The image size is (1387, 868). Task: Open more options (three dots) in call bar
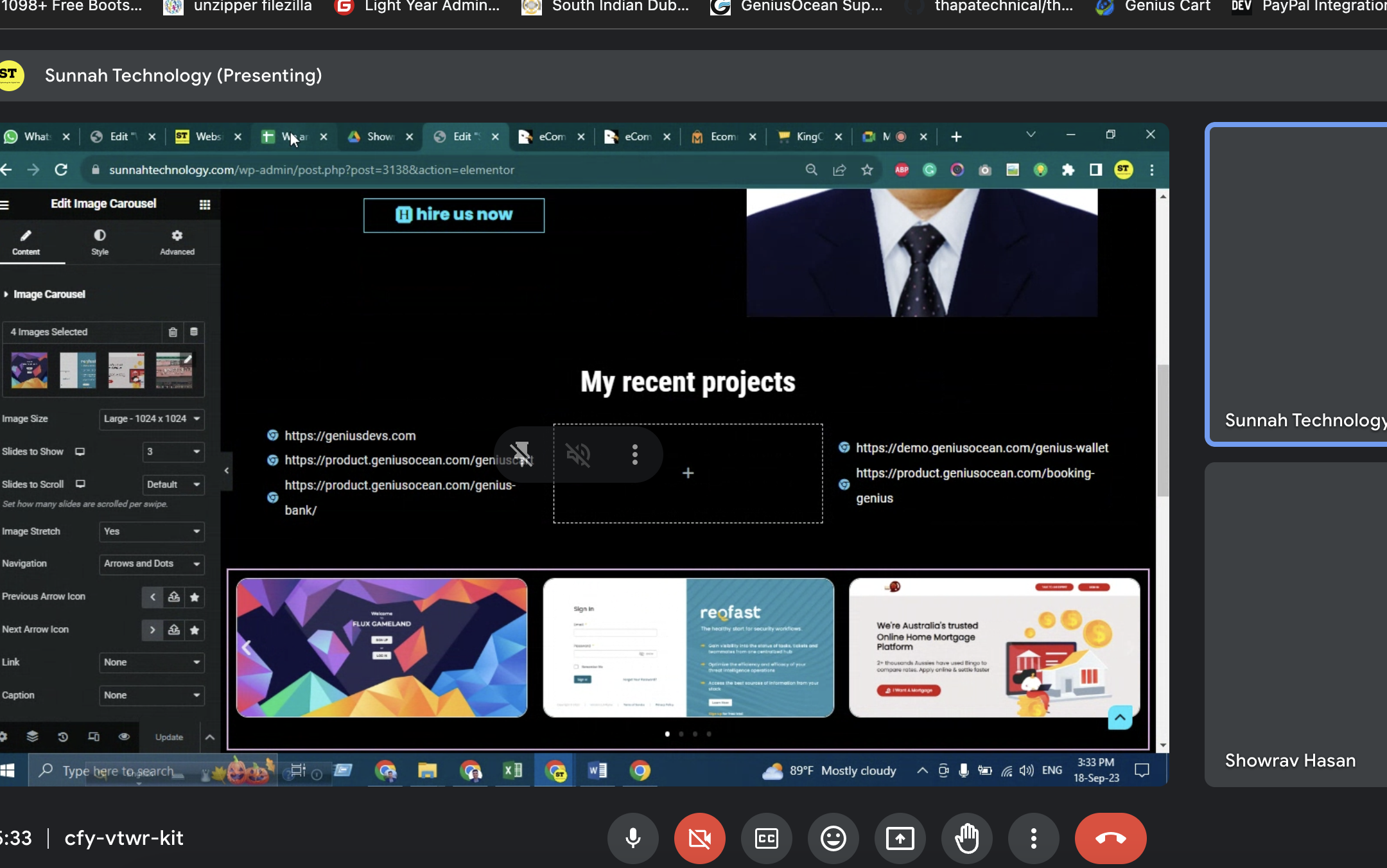(1033, 838)
